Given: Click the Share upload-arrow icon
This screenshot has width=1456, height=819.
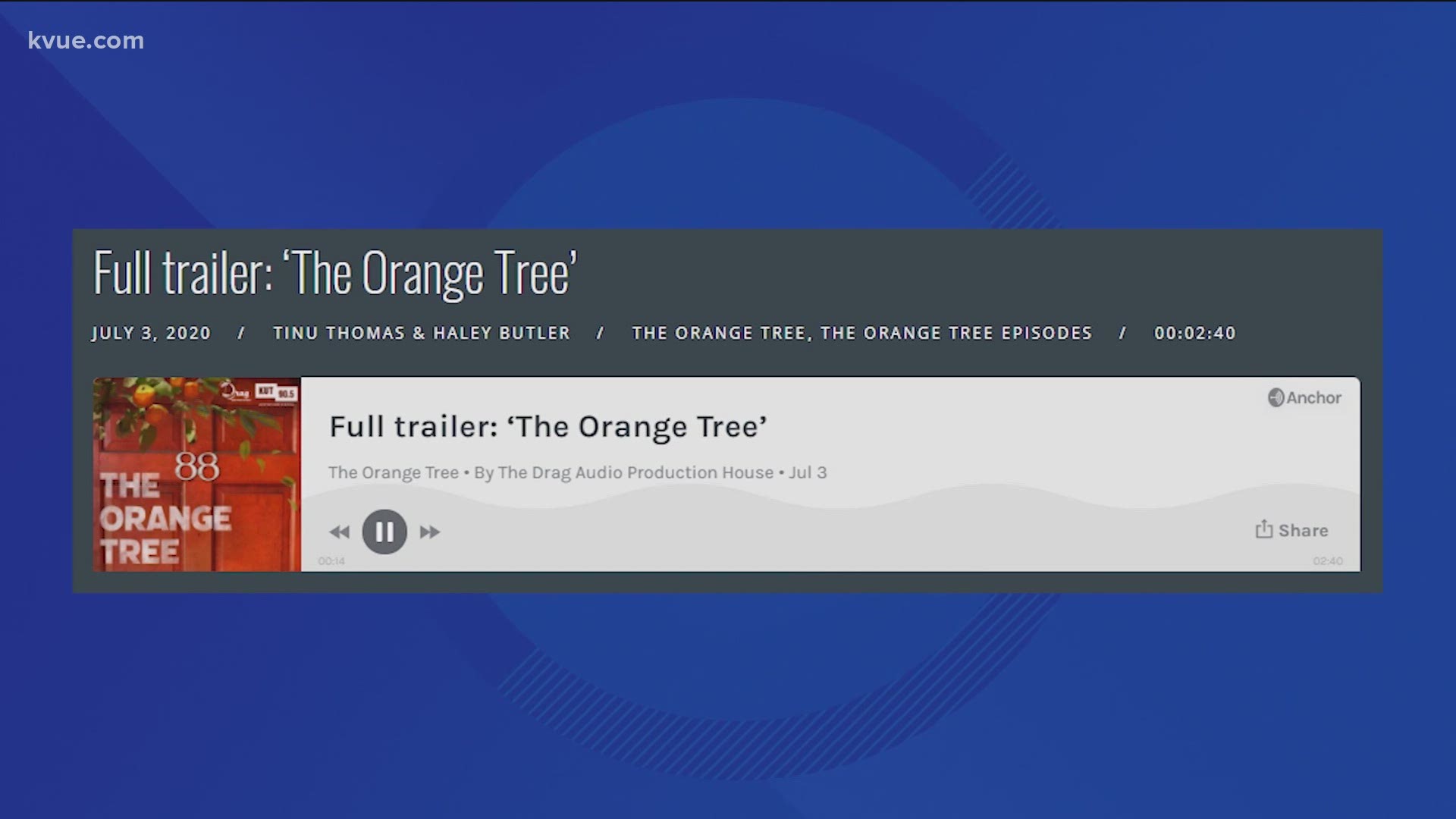Looking at the screenshot, I should pyautogui.click(x=1263, y=529).
